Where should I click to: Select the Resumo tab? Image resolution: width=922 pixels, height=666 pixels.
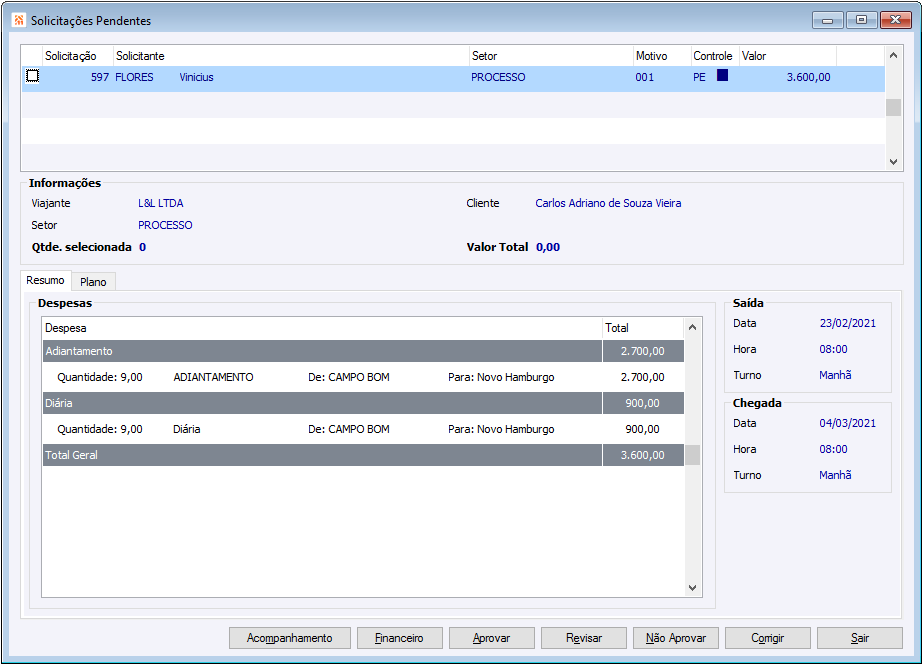45,280
